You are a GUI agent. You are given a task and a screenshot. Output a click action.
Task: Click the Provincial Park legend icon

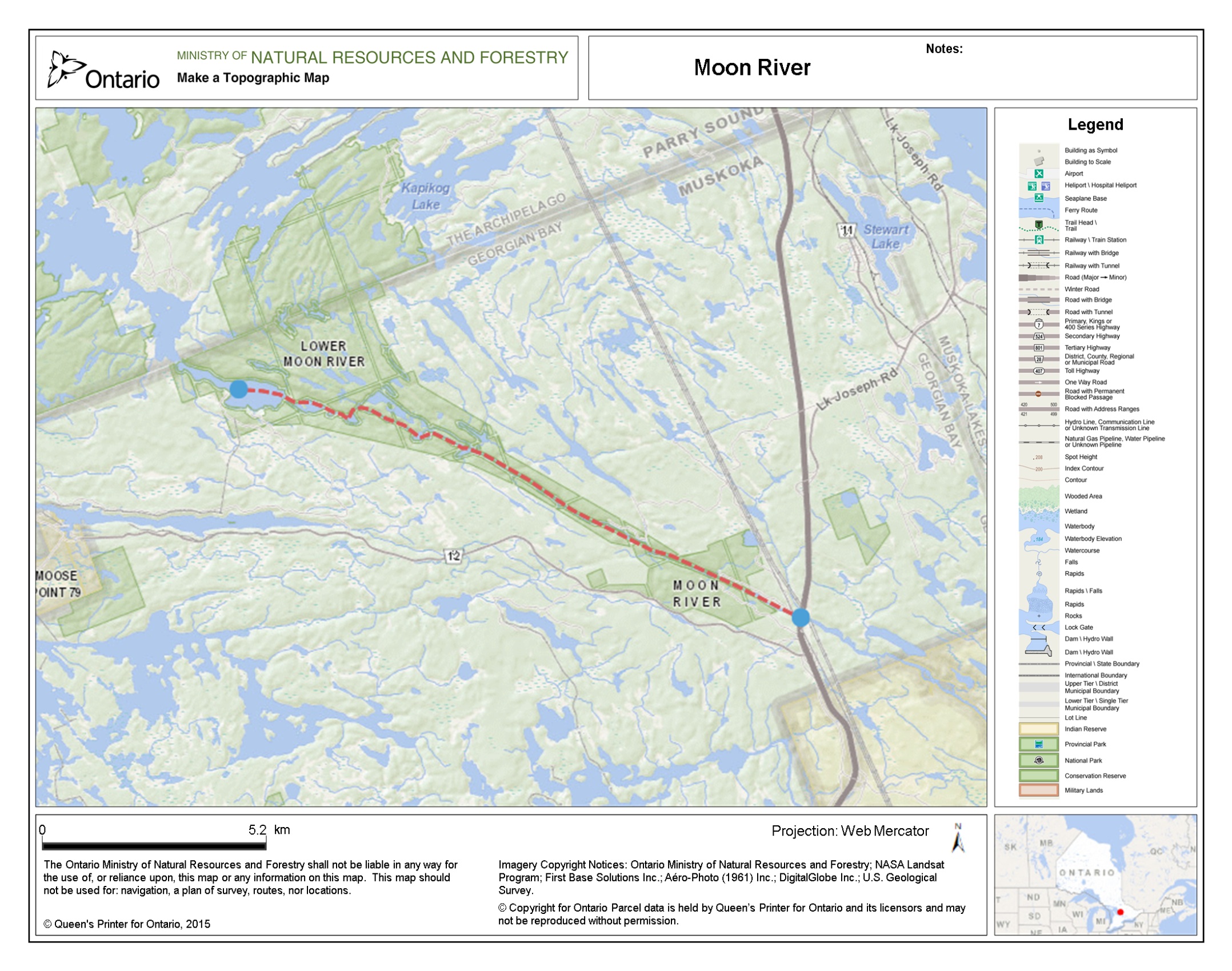click(x=1039, y=744)
